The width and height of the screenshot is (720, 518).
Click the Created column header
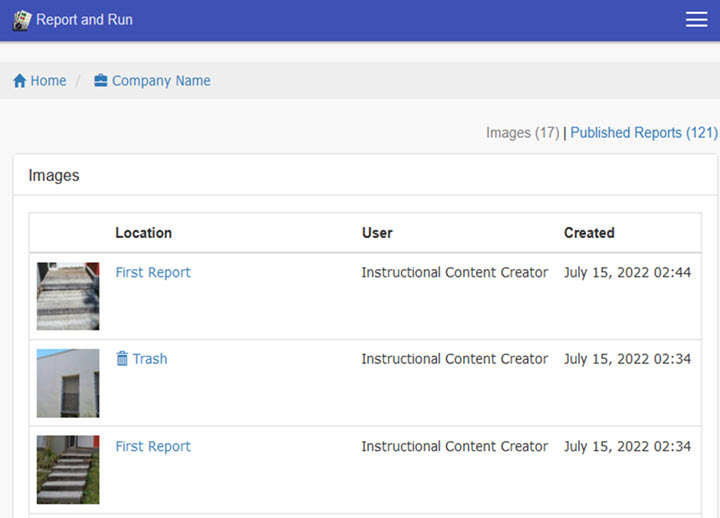pos(589,233)
